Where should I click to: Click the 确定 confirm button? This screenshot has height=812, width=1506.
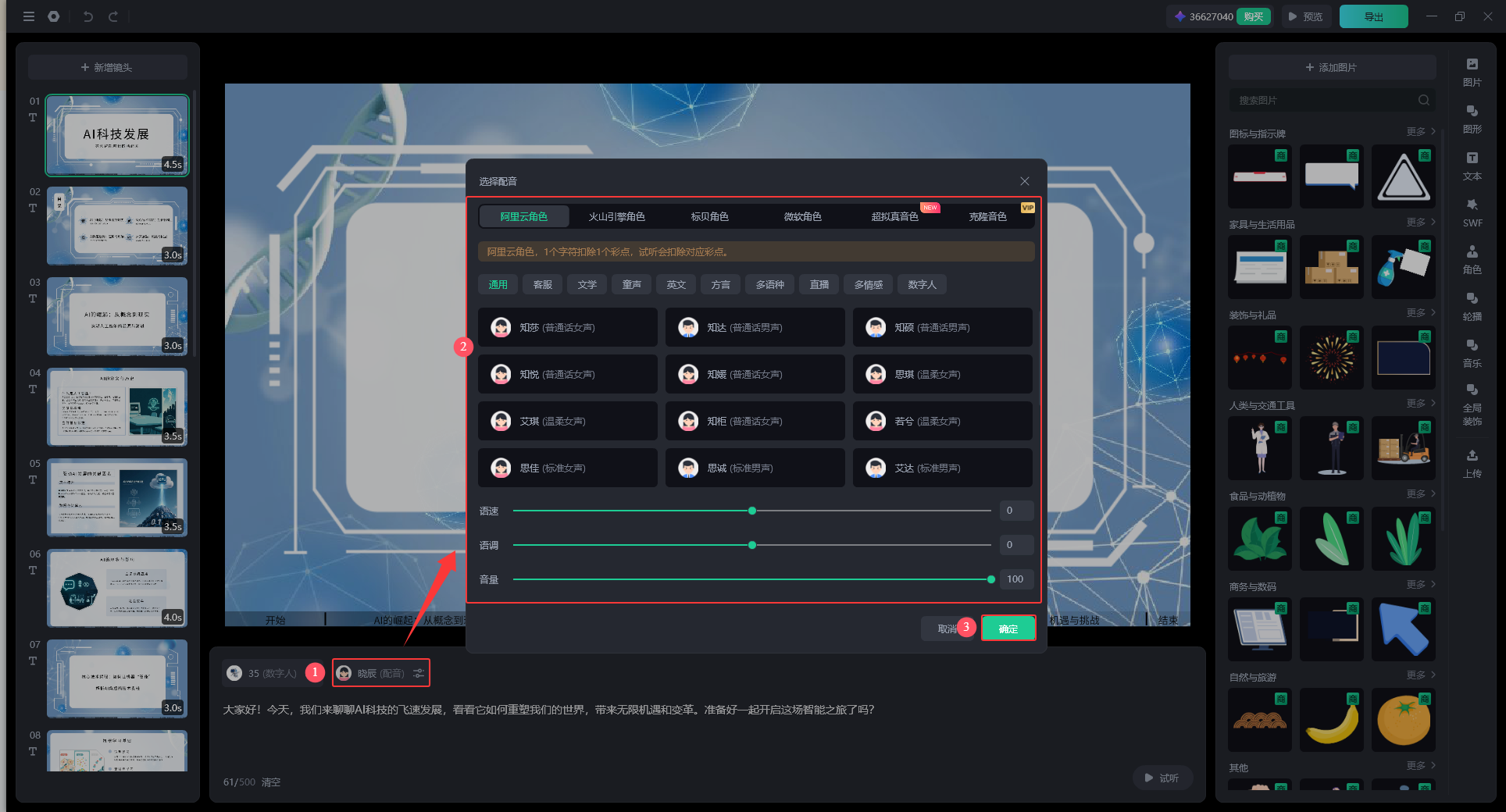coord(1008,629)
